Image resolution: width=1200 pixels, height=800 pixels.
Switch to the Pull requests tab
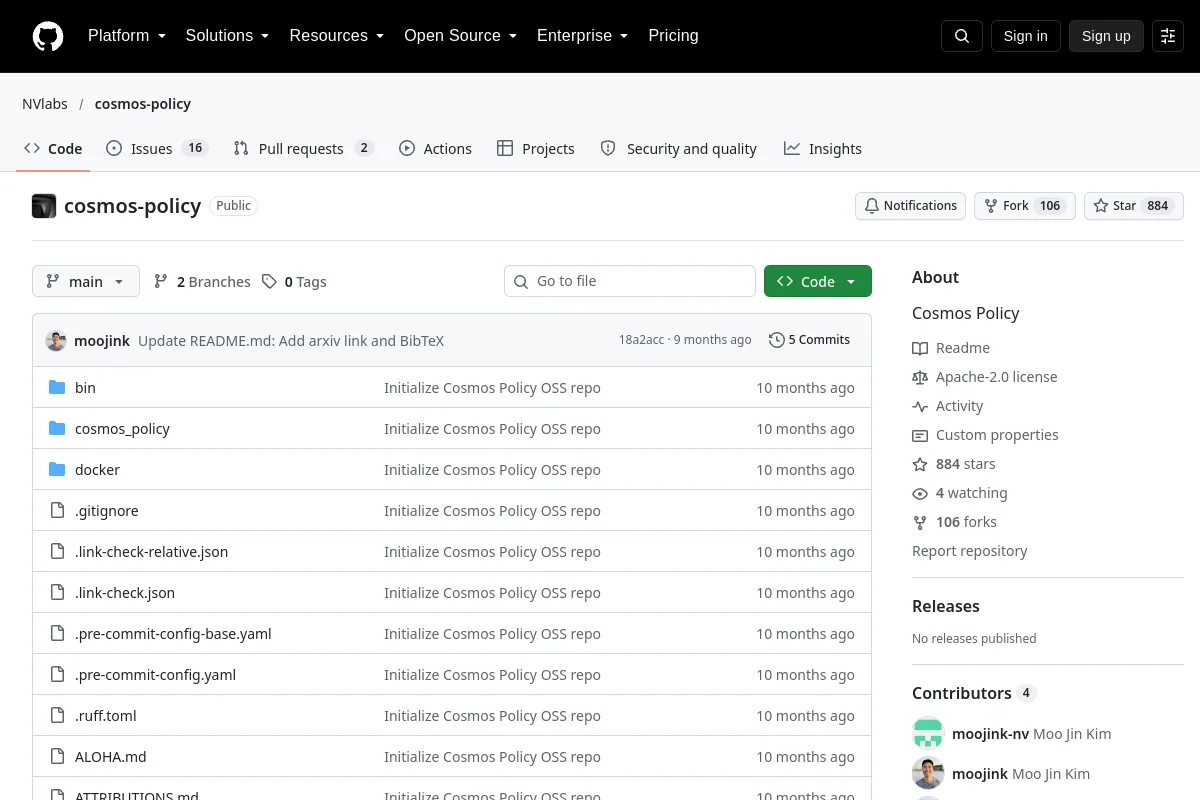pyautogui.click(x=304, y=149)
